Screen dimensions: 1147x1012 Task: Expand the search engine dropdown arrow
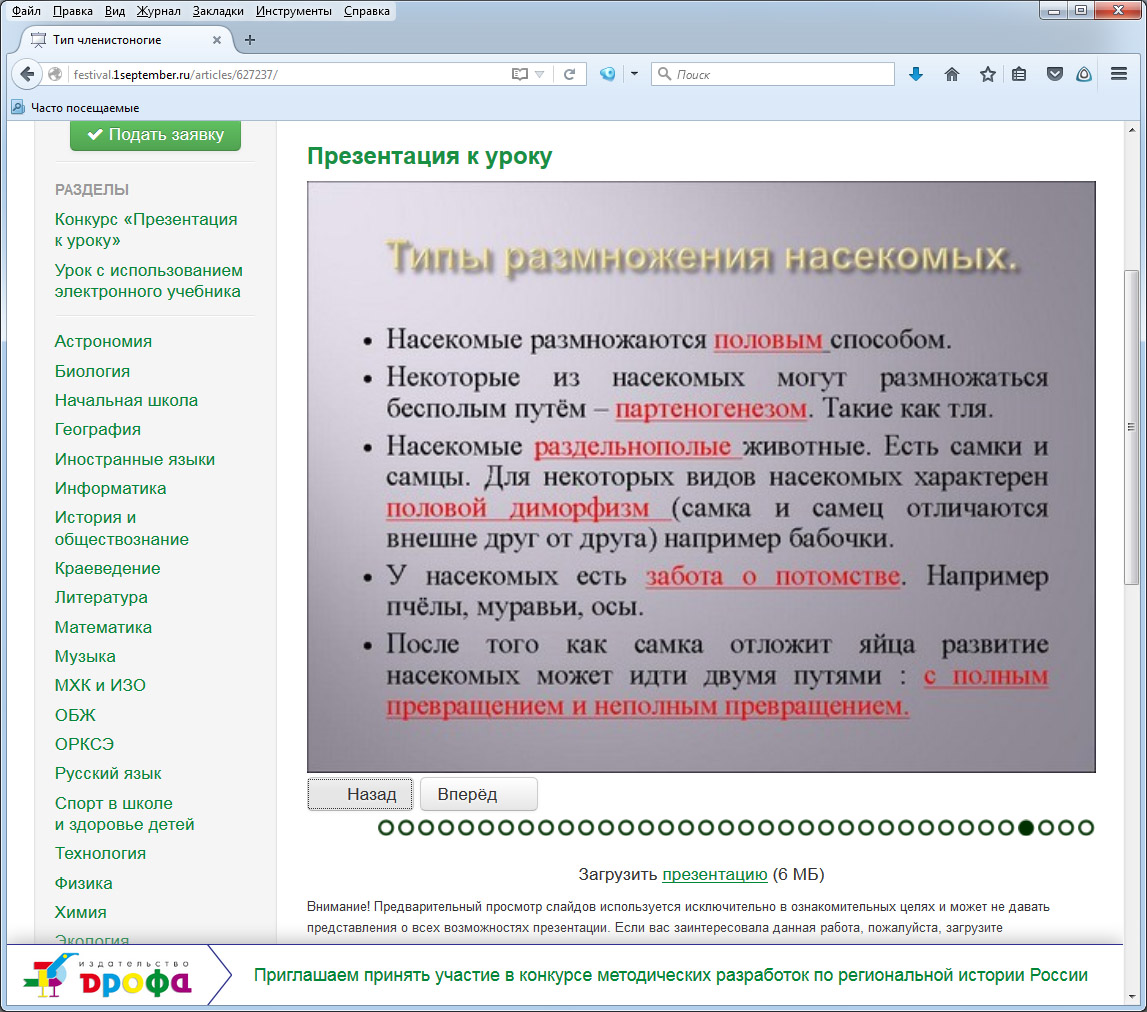point(634,74)
